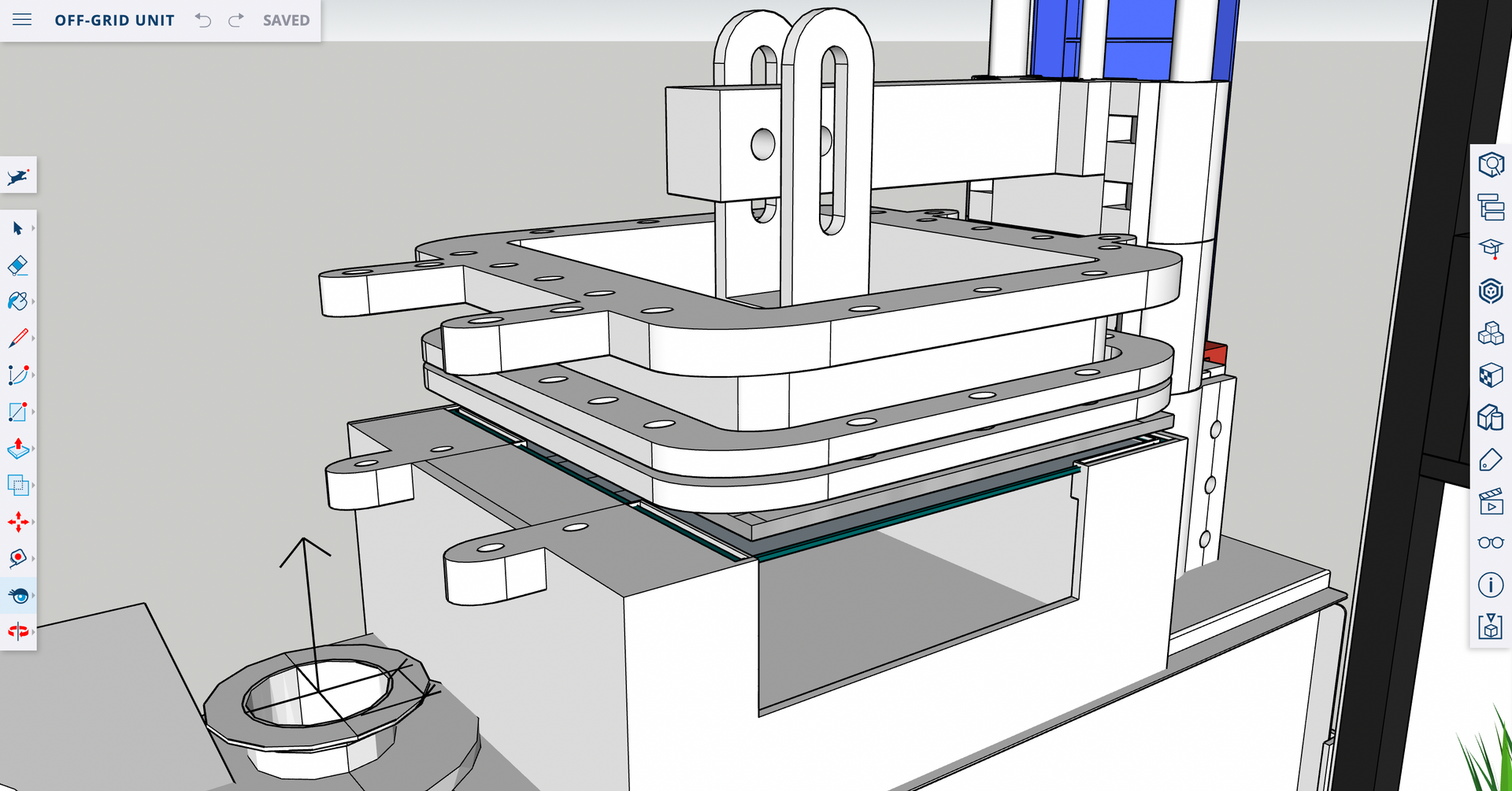This screenshot has width=1512, height=791.
Task: Select the Select arrow tool
Action: [17, 228]
